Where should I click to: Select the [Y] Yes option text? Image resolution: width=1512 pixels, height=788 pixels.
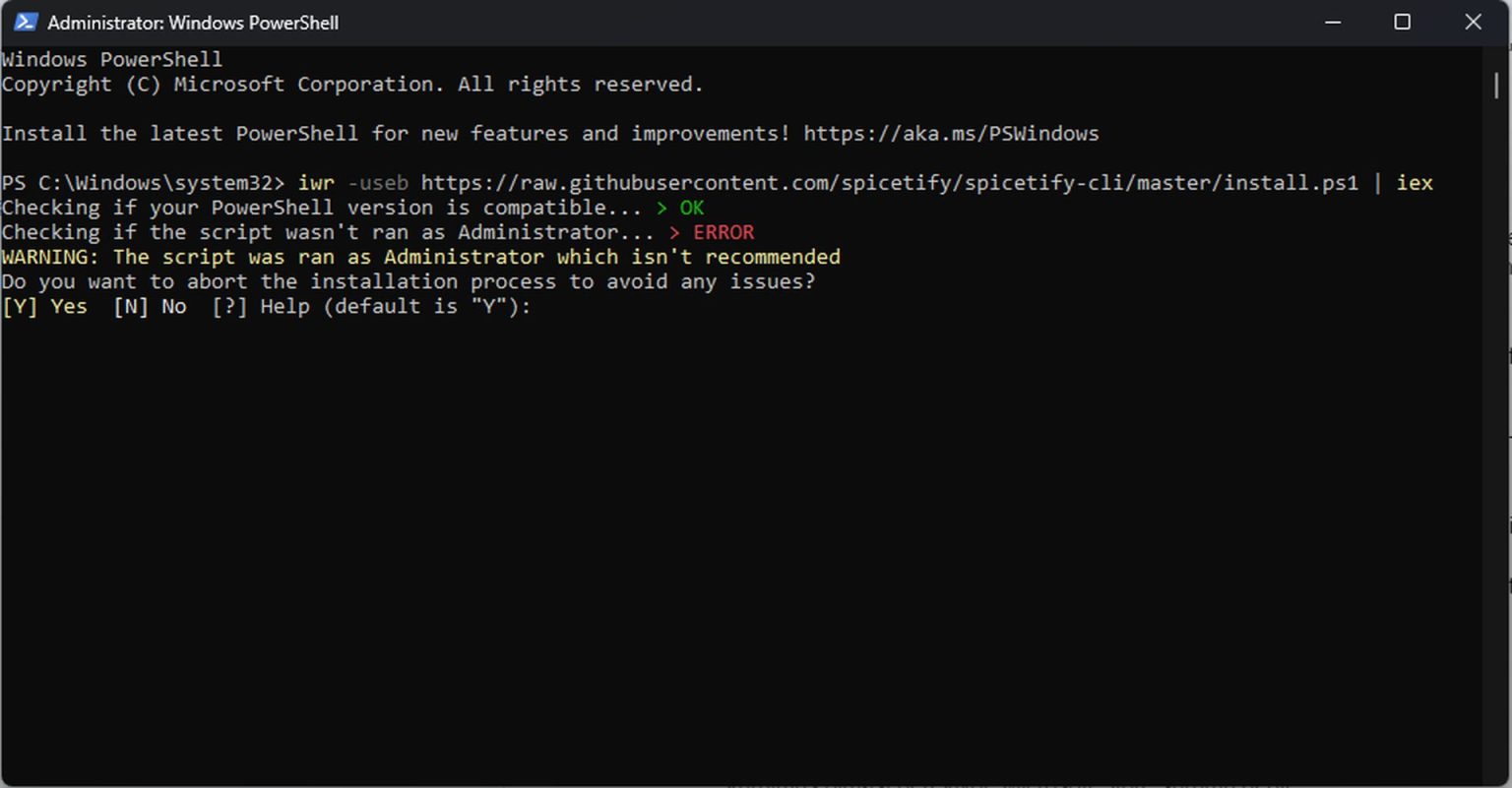(44, 306)
